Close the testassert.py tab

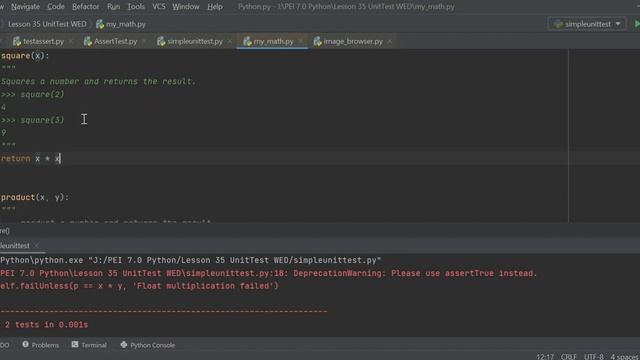pos(71,41)
